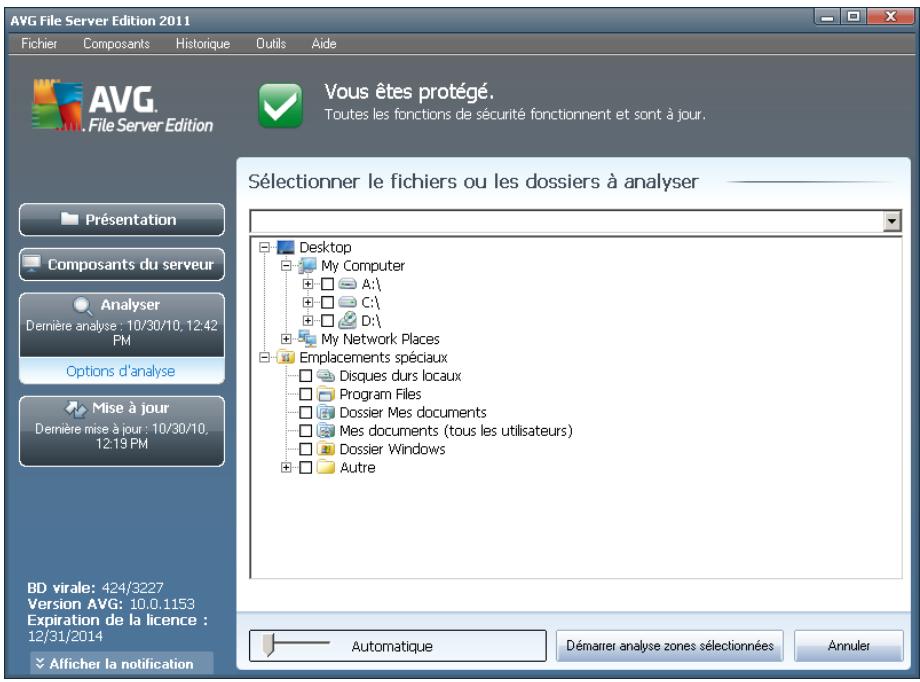
Task: Check the D:\ drive checkbox
Action: tap(327, 320)
